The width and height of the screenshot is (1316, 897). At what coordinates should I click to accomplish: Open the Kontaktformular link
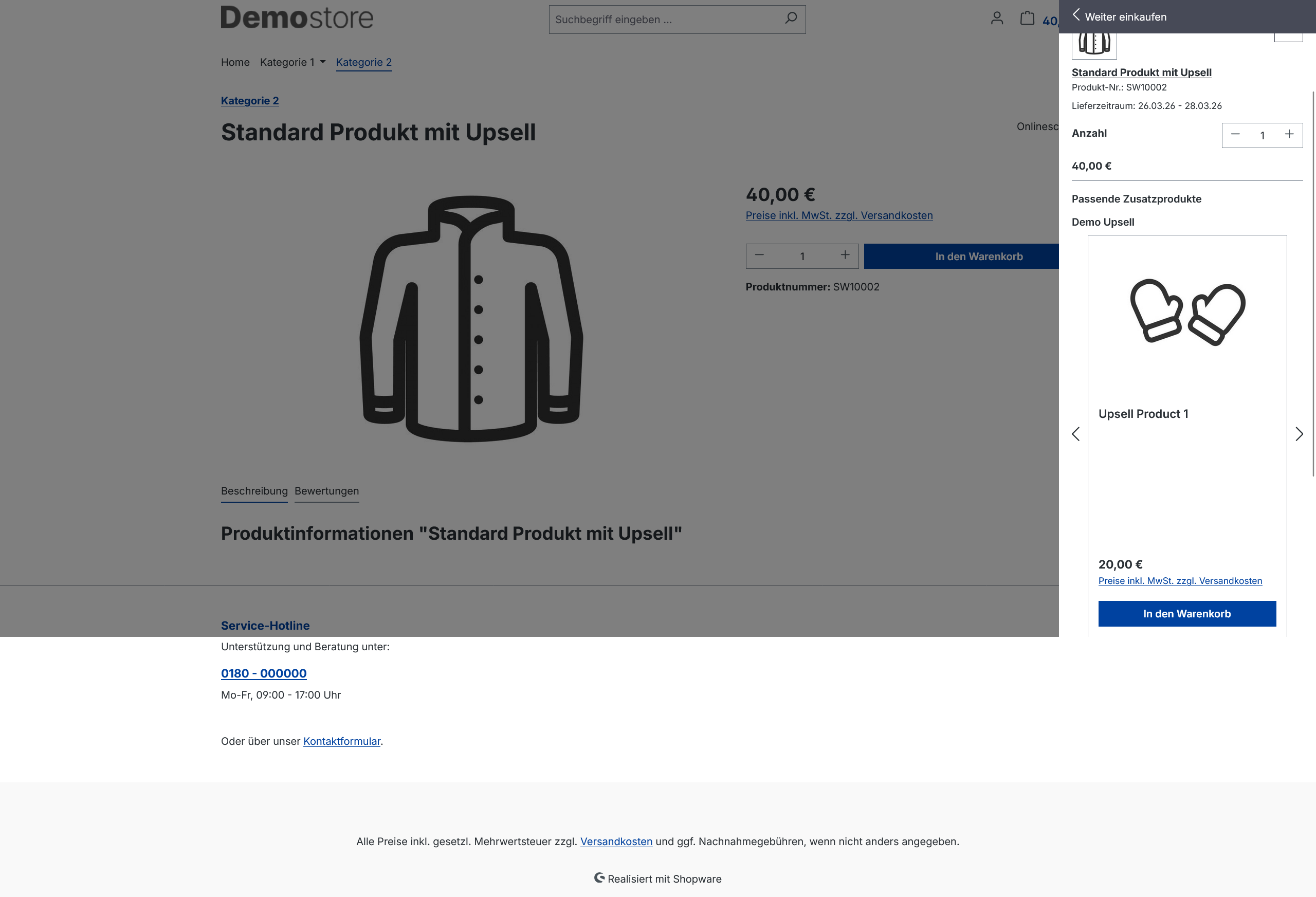tap(341, 741)
